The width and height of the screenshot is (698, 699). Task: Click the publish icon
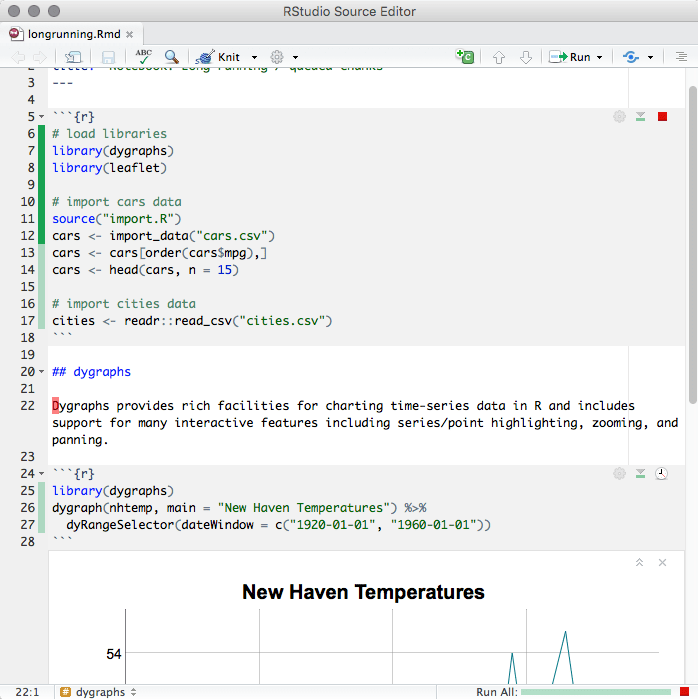(631, 57)
